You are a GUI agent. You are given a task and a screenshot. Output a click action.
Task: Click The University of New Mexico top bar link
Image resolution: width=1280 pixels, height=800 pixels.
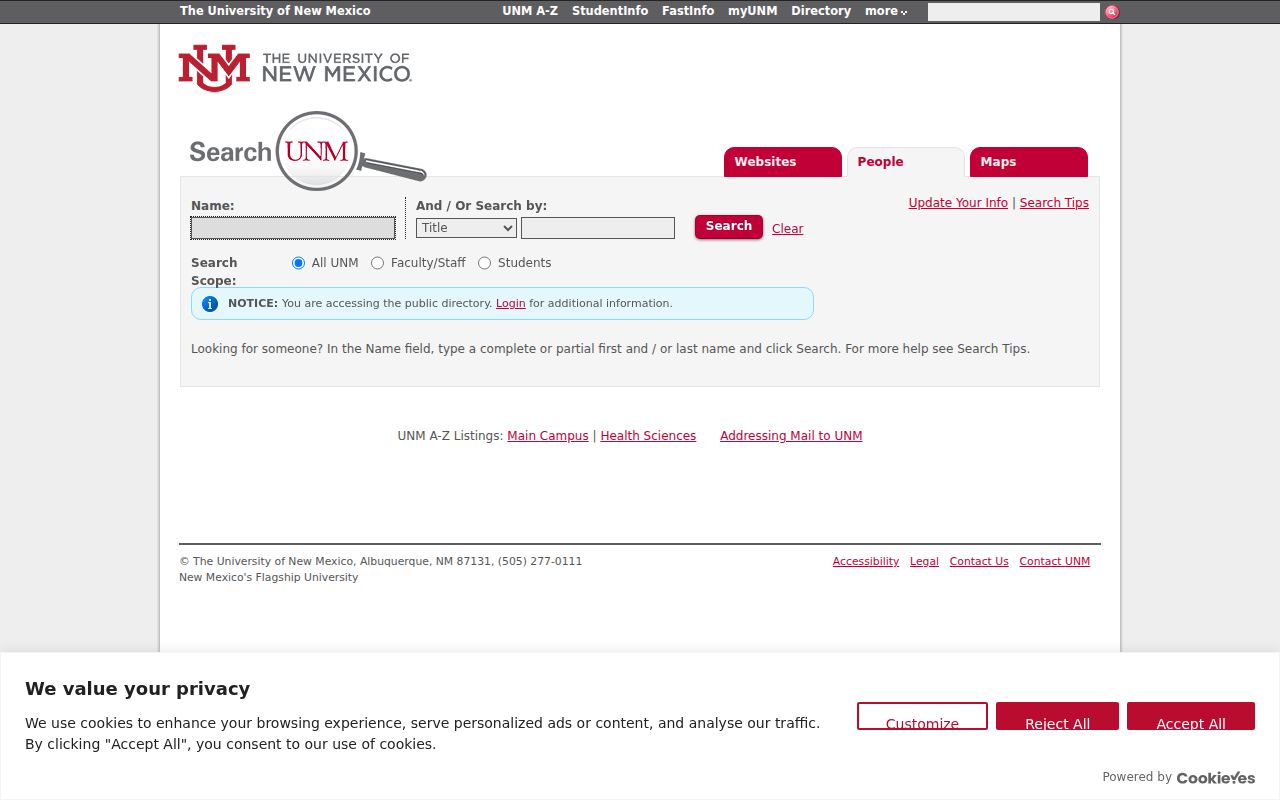coord(275,11)
